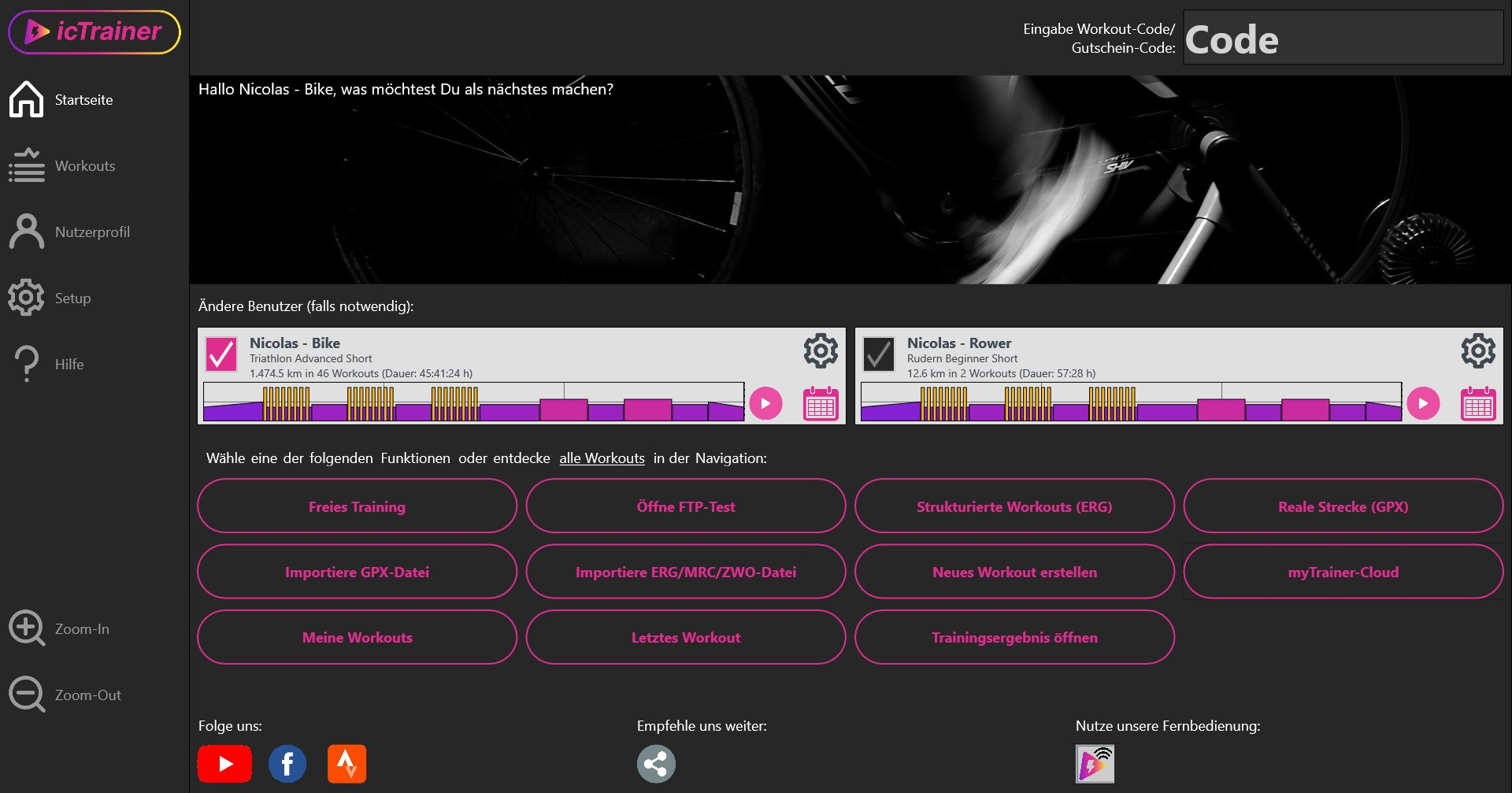Open the YouTube channel icon
The image size is (1512, 793).
224,764
